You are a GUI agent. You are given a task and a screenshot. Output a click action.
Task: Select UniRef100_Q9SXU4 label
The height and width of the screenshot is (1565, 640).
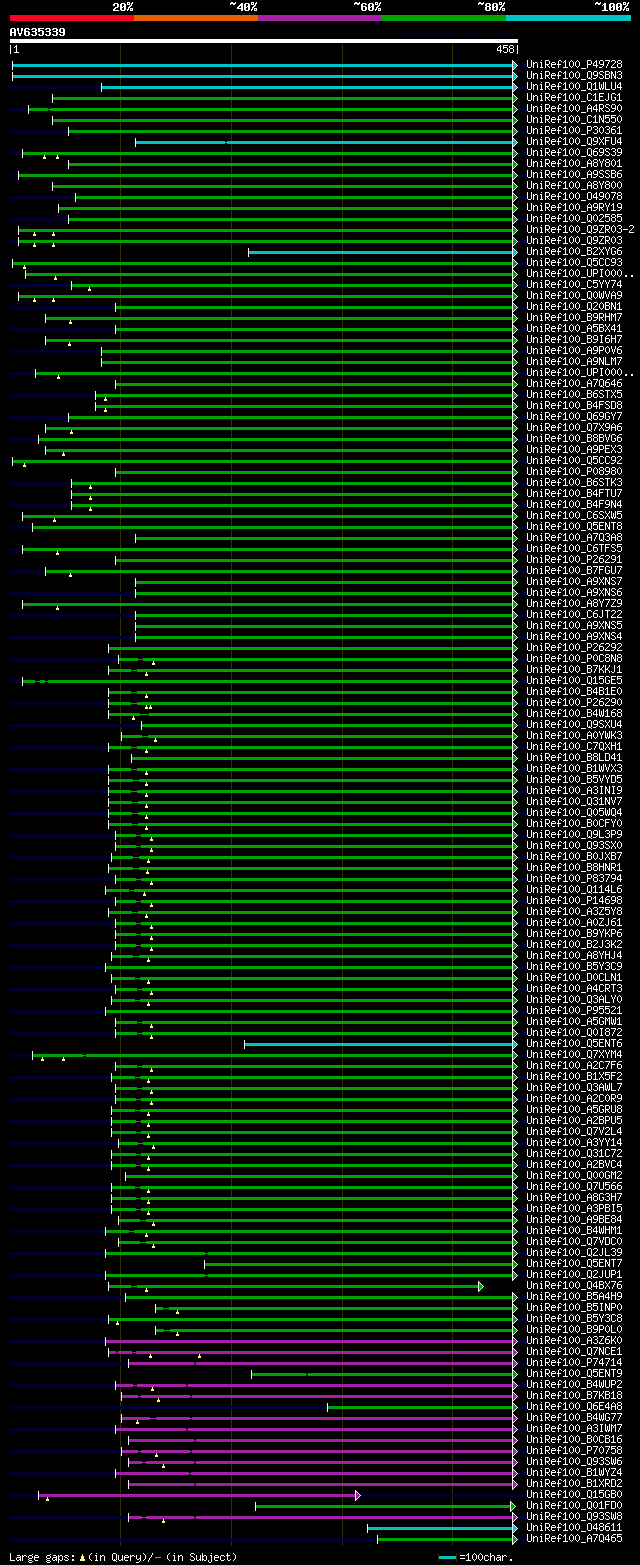(574, 724)
